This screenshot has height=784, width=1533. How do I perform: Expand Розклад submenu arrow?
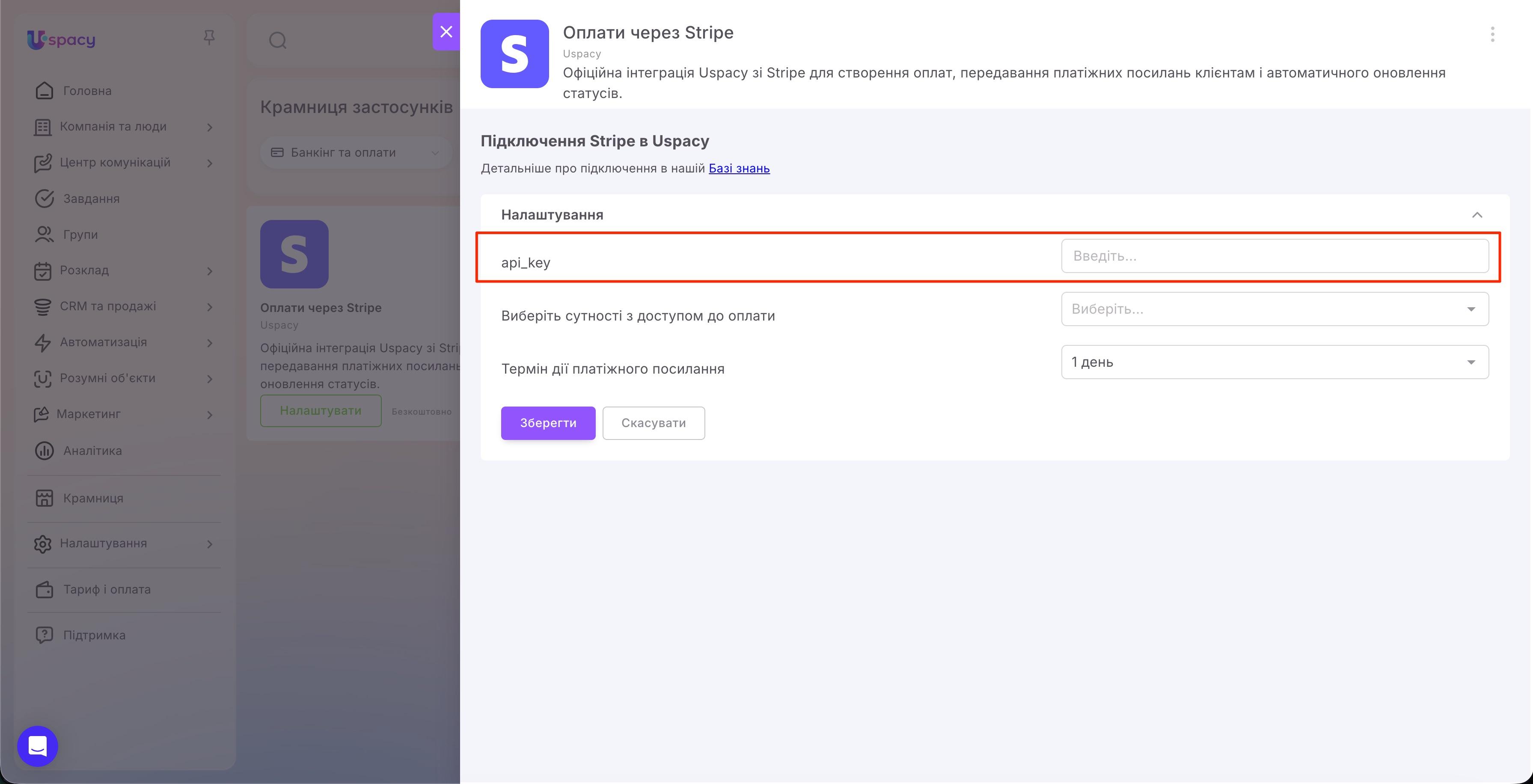[209, 271]
